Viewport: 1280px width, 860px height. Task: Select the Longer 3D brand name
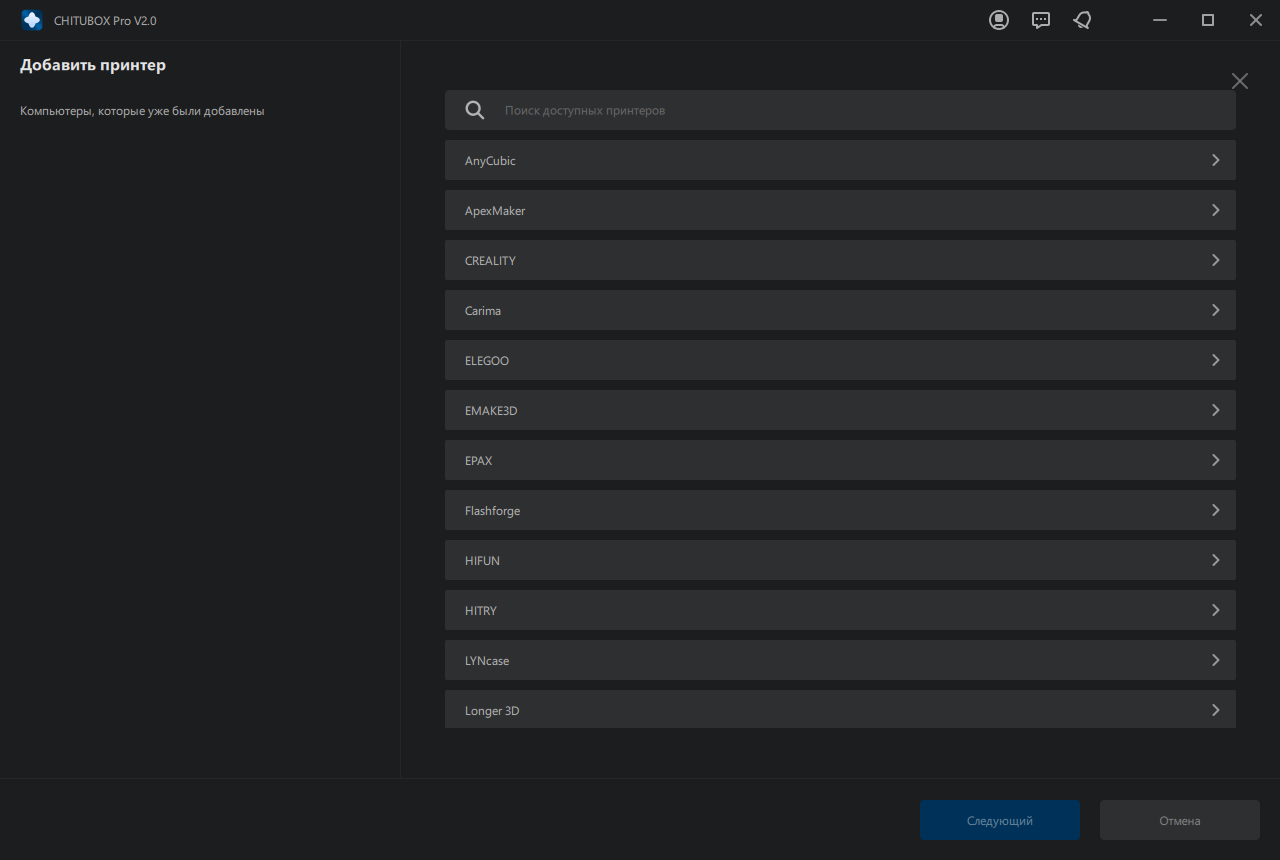tap(492, 711)
